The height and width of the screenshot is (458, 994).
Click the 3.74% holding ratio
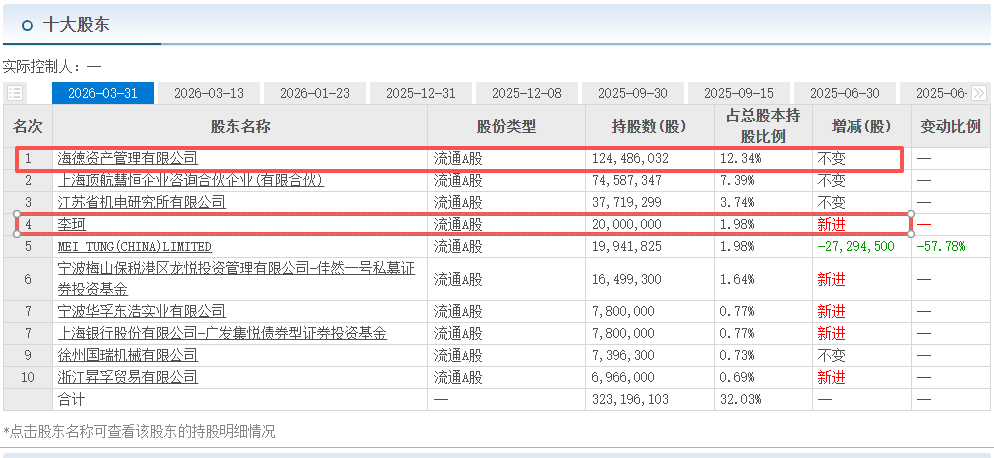pos(737,202)
